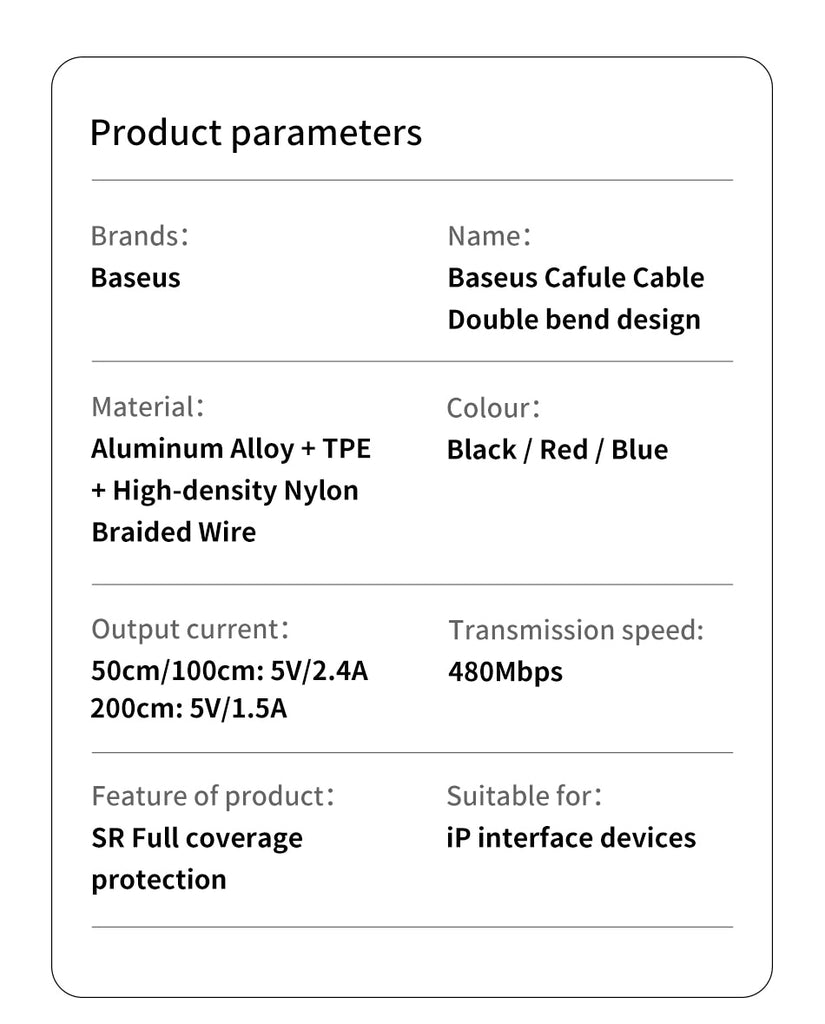Viewport: 825px width, 1024px height.
Task: Click the Transmission speed label
Action: coord(576,630)
